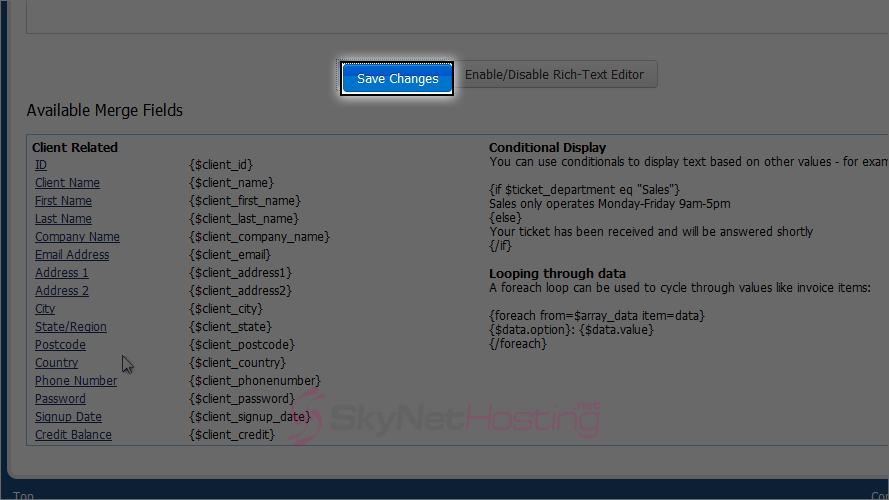Insert the State/Region merge field
This screenshot has height=500, width=889.
click(x=71, y=327)
